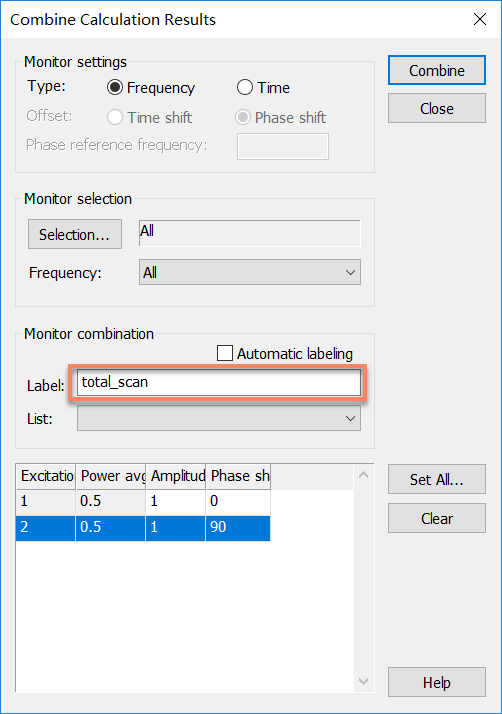Open Help for this dialog
Image resolution: width=502 pixels, height=714 pixels.
pos(436,682)
